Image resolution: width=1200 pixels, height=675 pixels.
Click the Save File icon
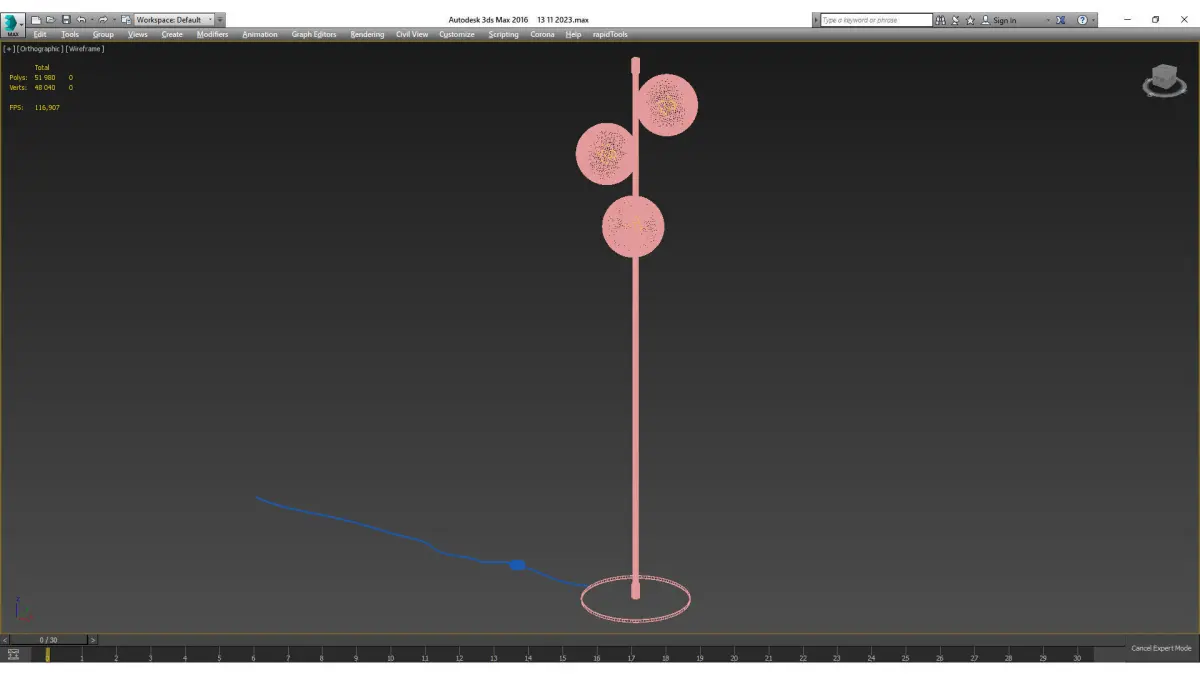[x=66, y=20]
